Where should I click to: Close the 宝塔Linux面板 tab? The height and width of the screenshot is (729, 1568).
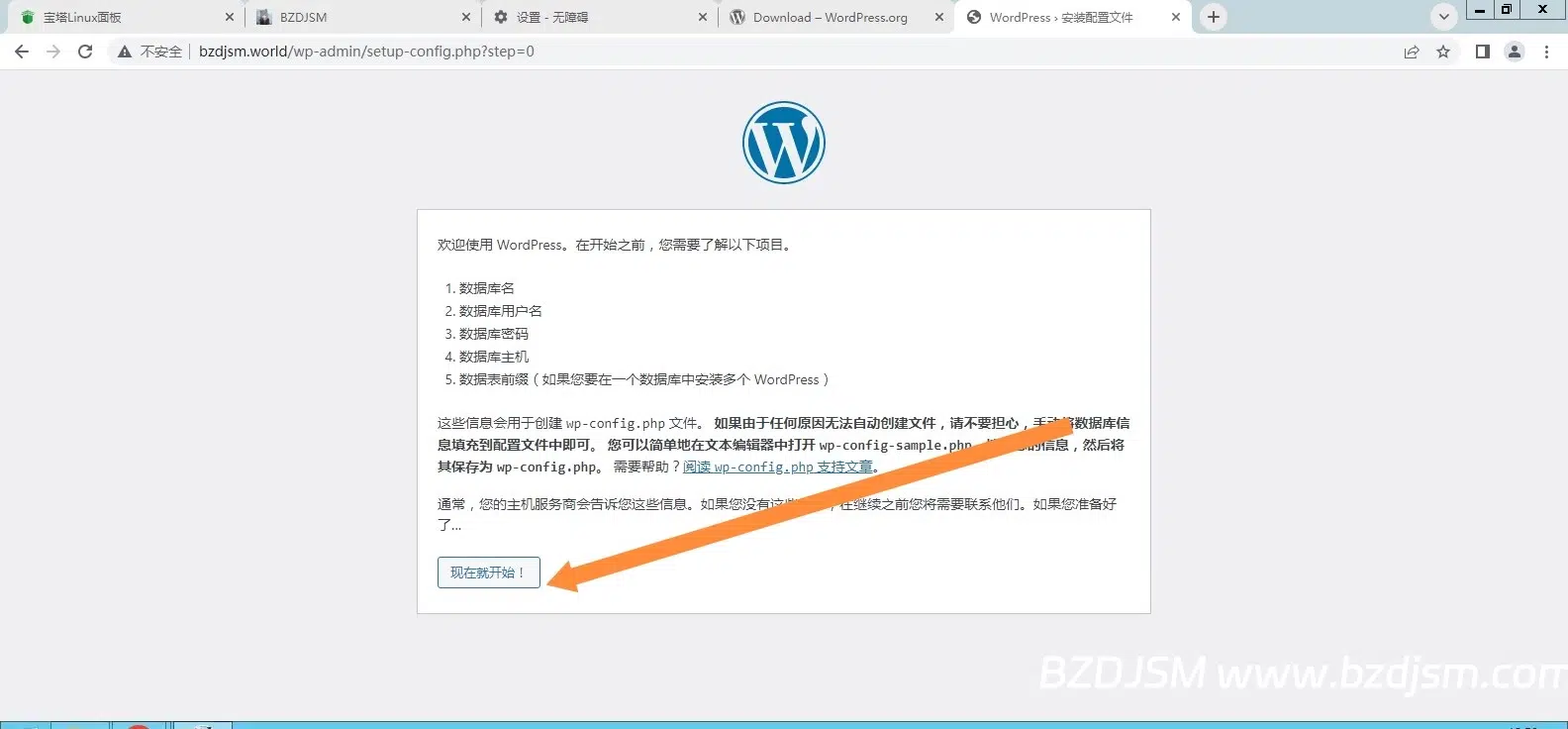point(230,17)
